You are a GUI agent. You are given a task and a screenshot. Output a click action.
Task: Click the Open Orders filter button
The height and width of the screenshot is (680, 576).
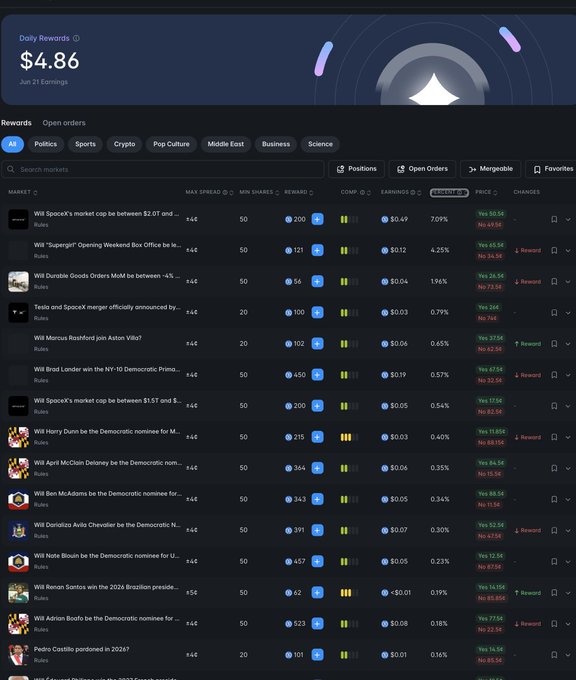tap(422, 169)
